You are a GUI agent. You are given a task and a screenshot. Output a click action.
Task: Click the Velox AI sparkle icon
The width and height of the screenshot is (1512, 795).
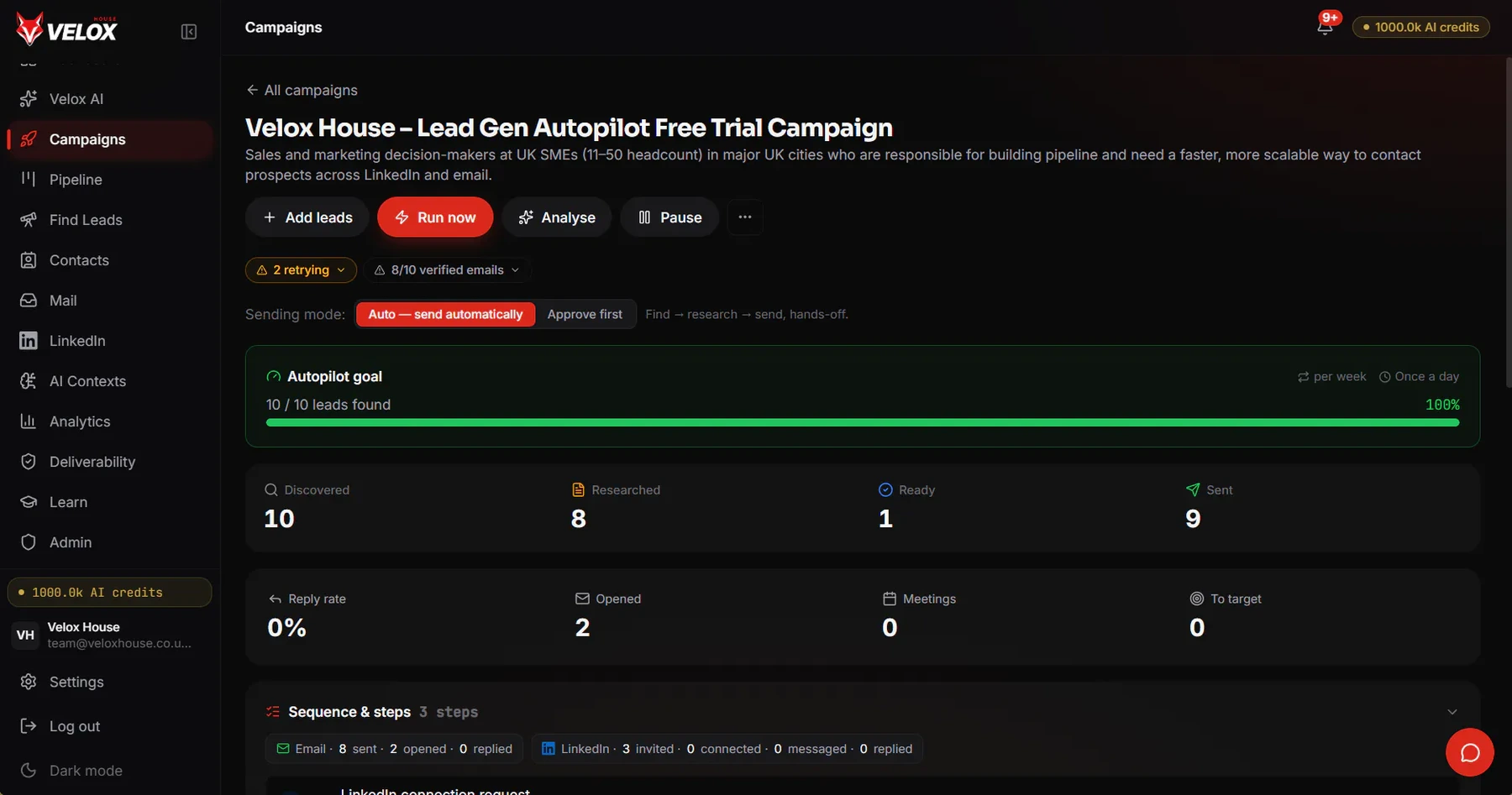coord(29,99)
